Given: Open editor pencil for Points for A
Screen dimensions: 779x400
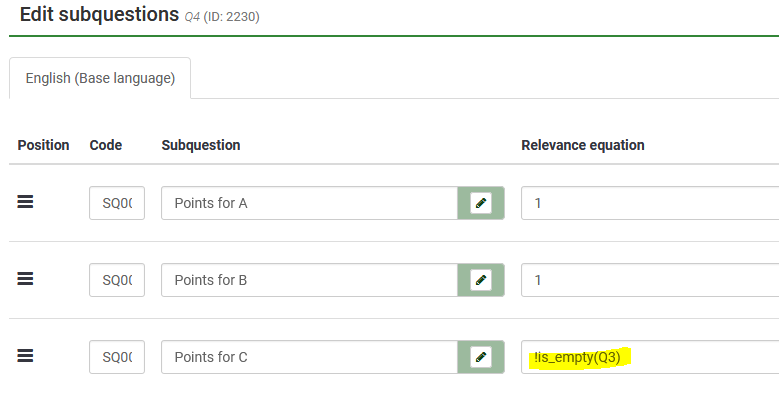Looking at the screenshot, I should (x=481, y=203).
